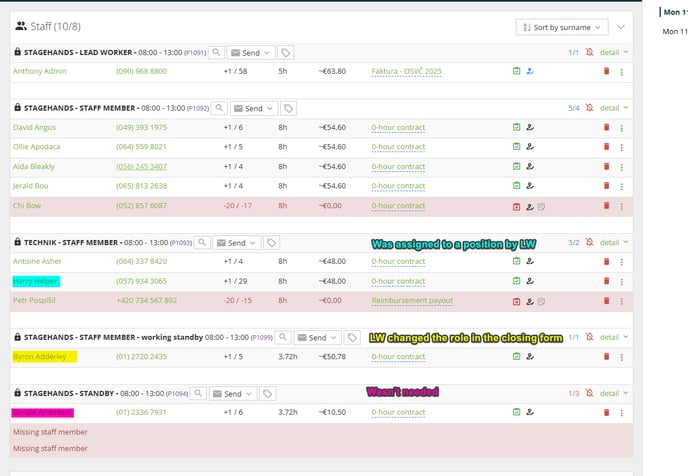
Task: Open 0-hour contract link for David Angus
Action: tap(398, 128)
